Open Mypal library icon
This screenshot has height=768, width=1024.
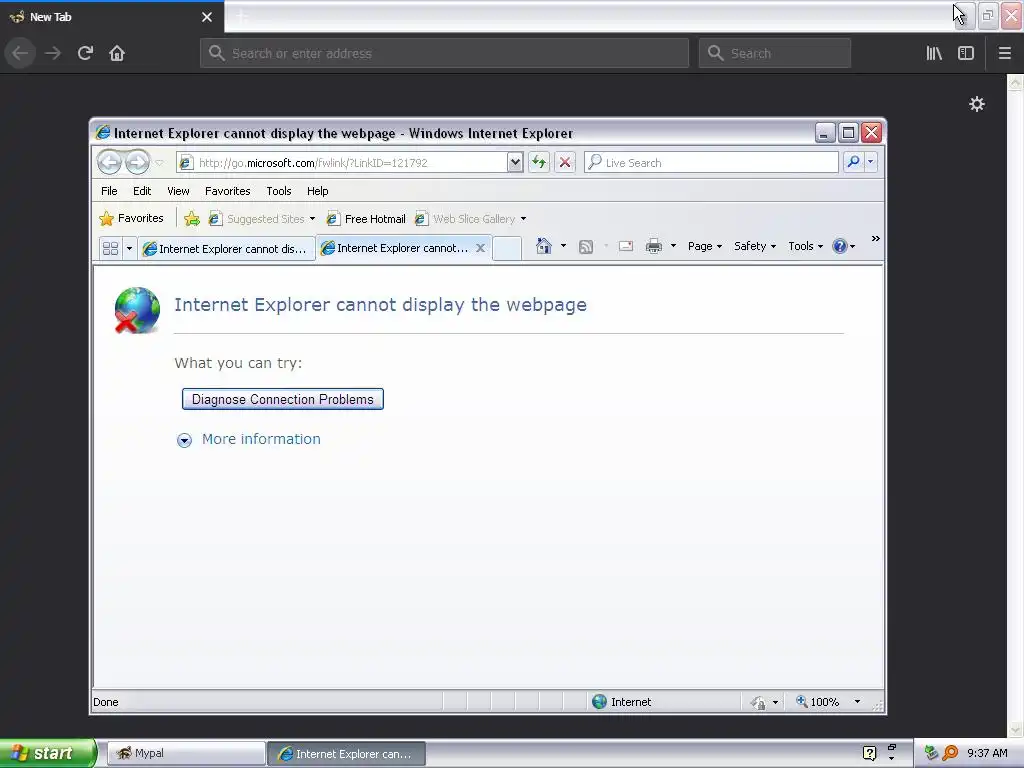coord(934,53)
